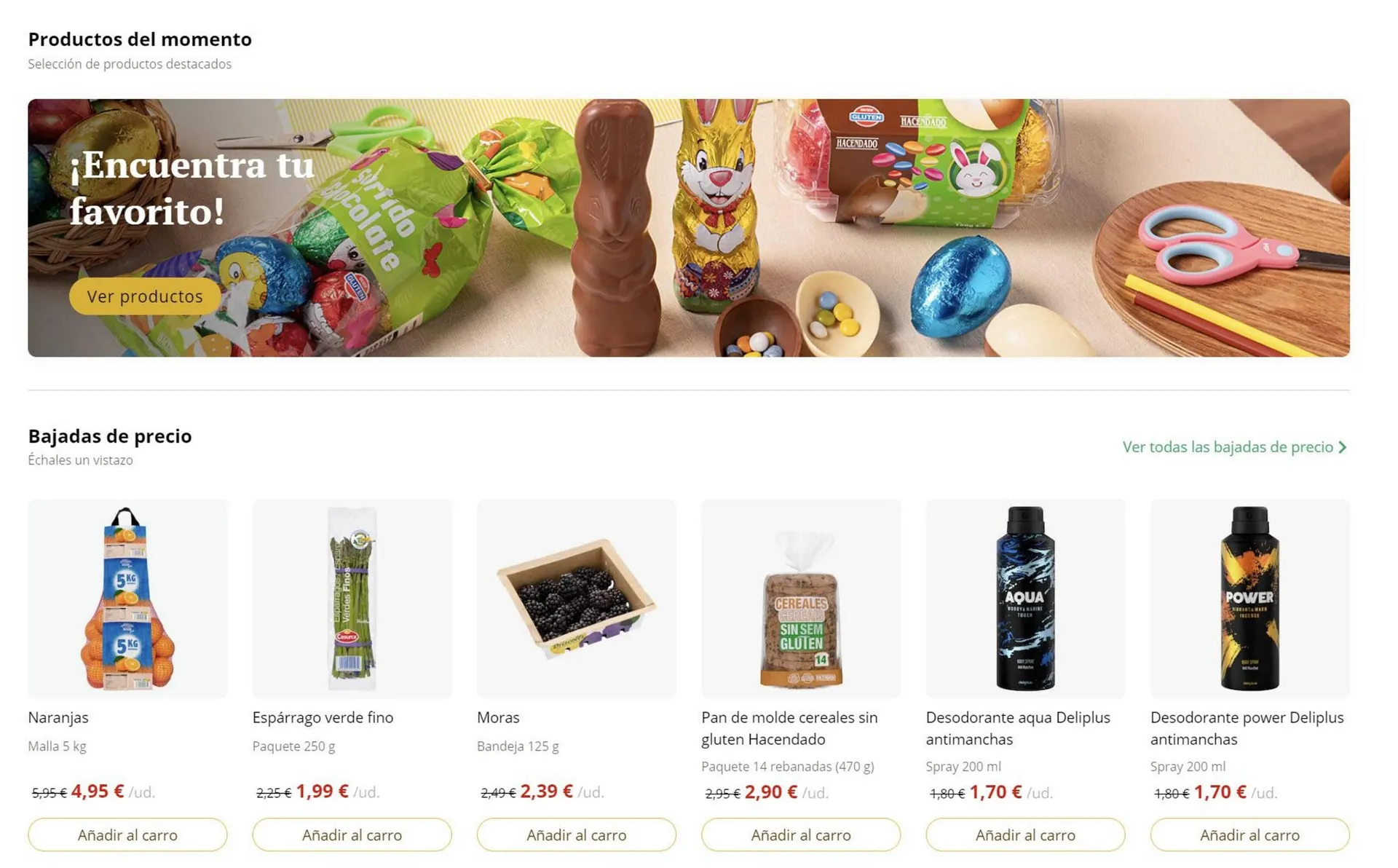Open Espárrago verde fino product title

pos(323,717)
